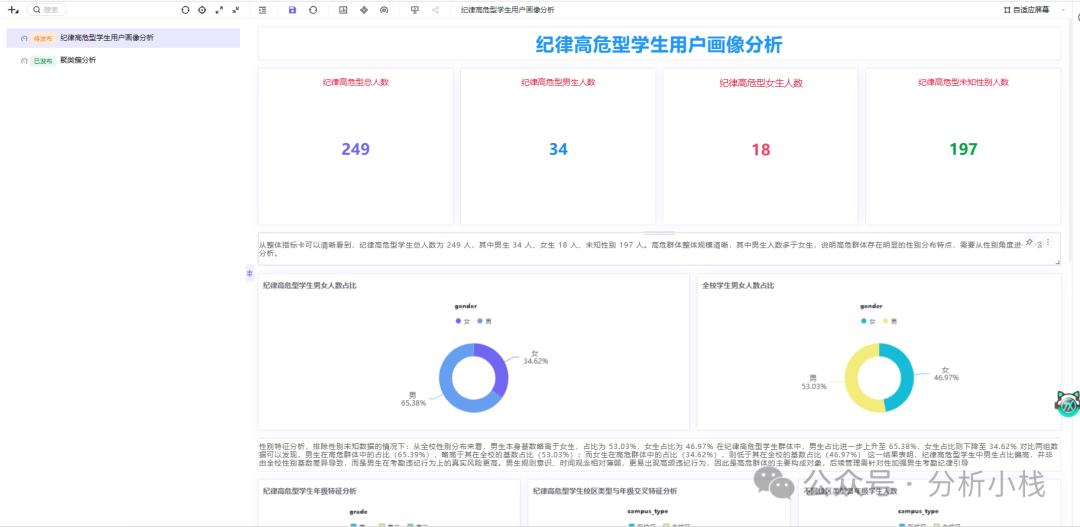Click the locate target icon in sidebar header
Viewport: 1080px width, 527px height.
pyautogui.click(x=202, y=10)
